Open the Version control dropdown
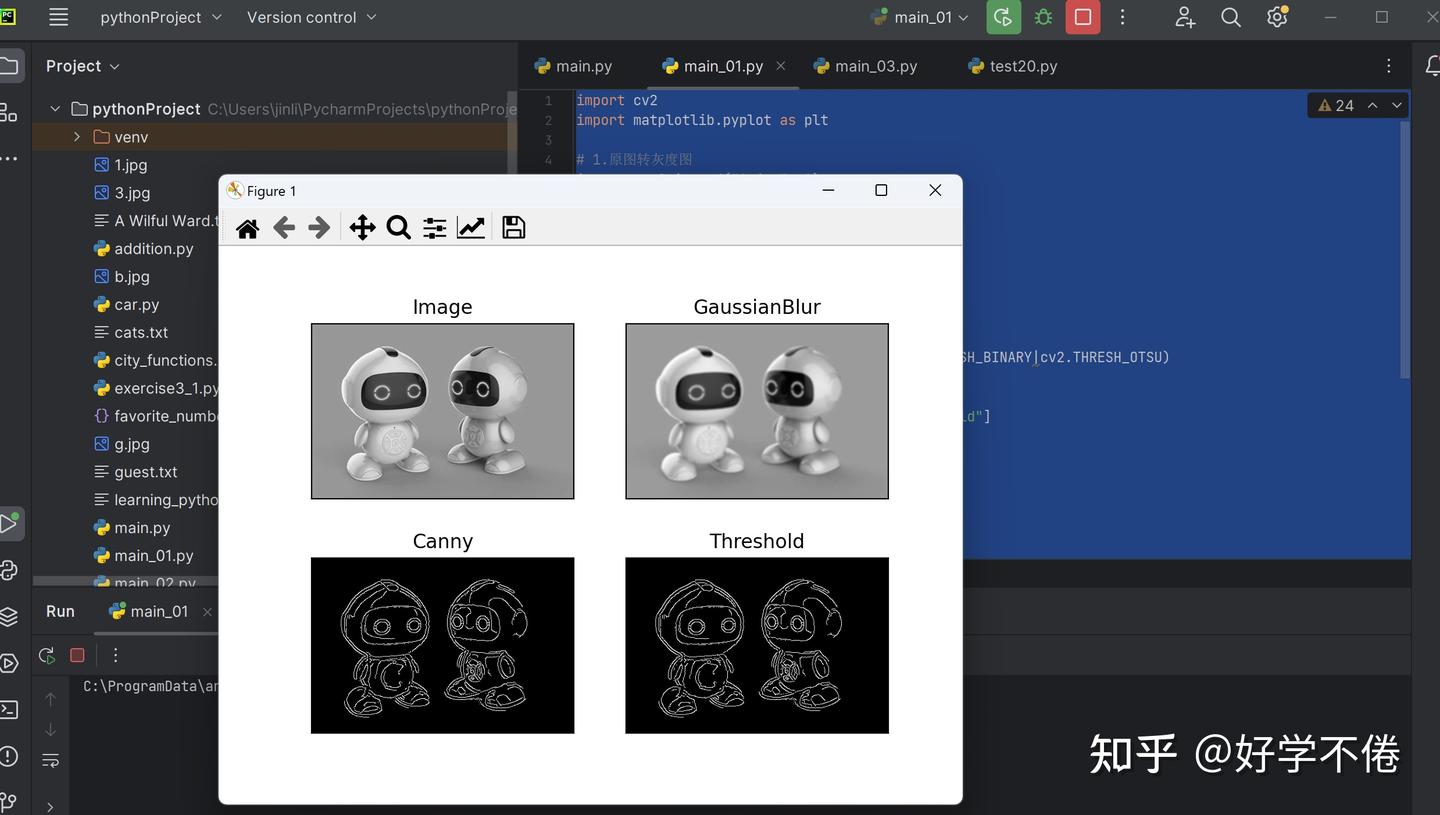 312,17
